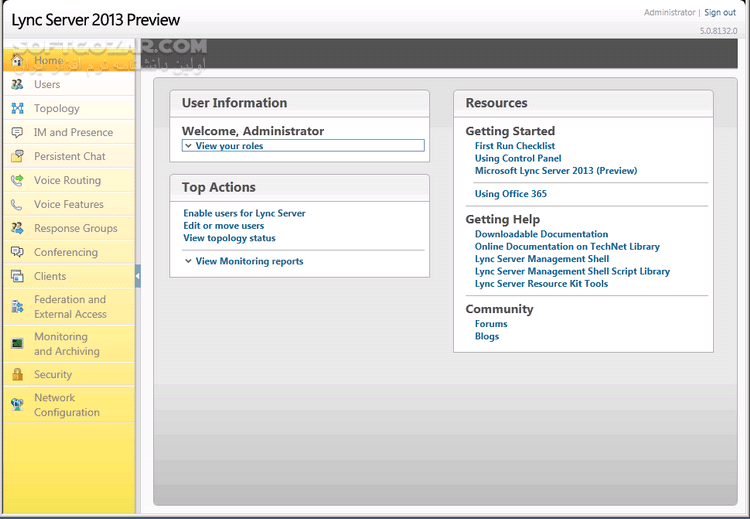Expand View Monitoring reports

248,261
